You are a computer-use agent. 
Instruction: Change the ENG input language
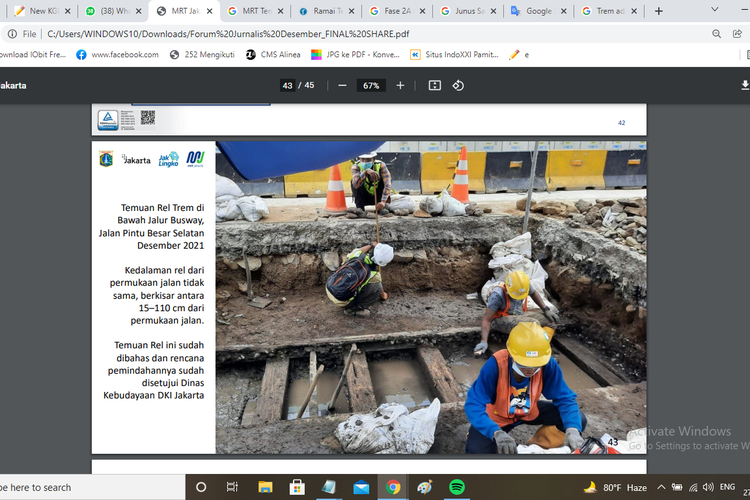727,487
